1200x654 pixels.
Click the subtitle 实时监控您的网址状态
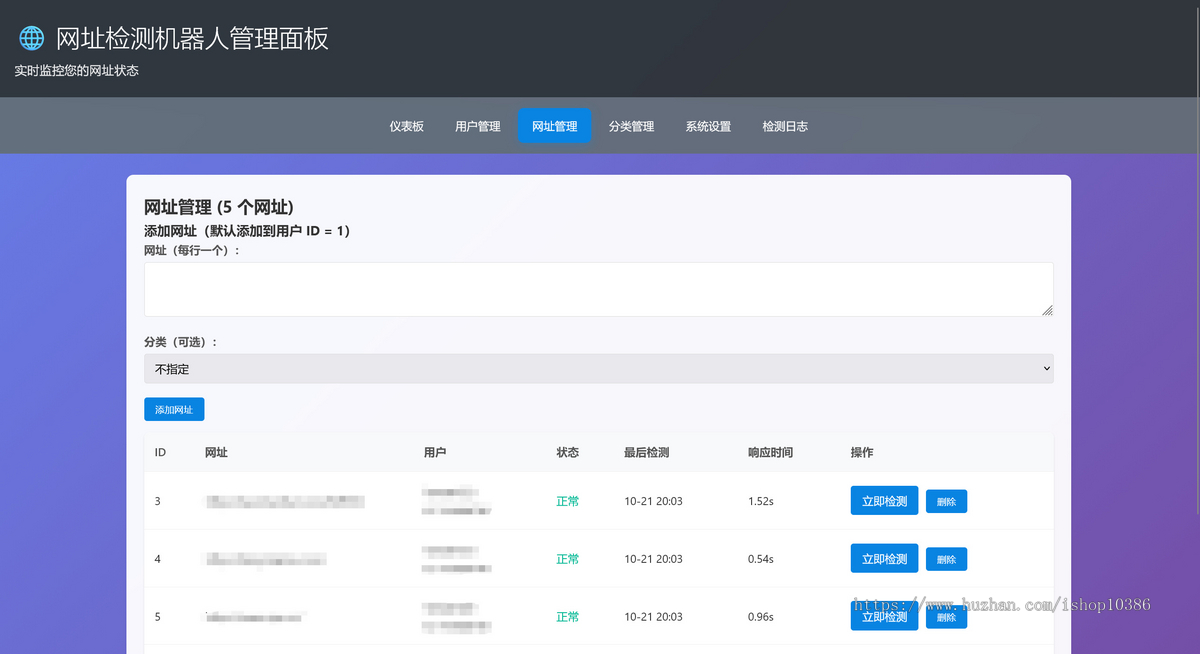(76, 71)
